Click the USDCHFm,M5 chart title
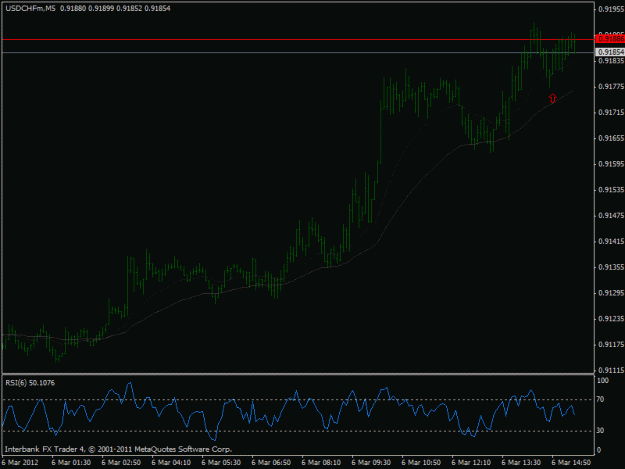Screen dimensions: 625x469 [31, 8]
